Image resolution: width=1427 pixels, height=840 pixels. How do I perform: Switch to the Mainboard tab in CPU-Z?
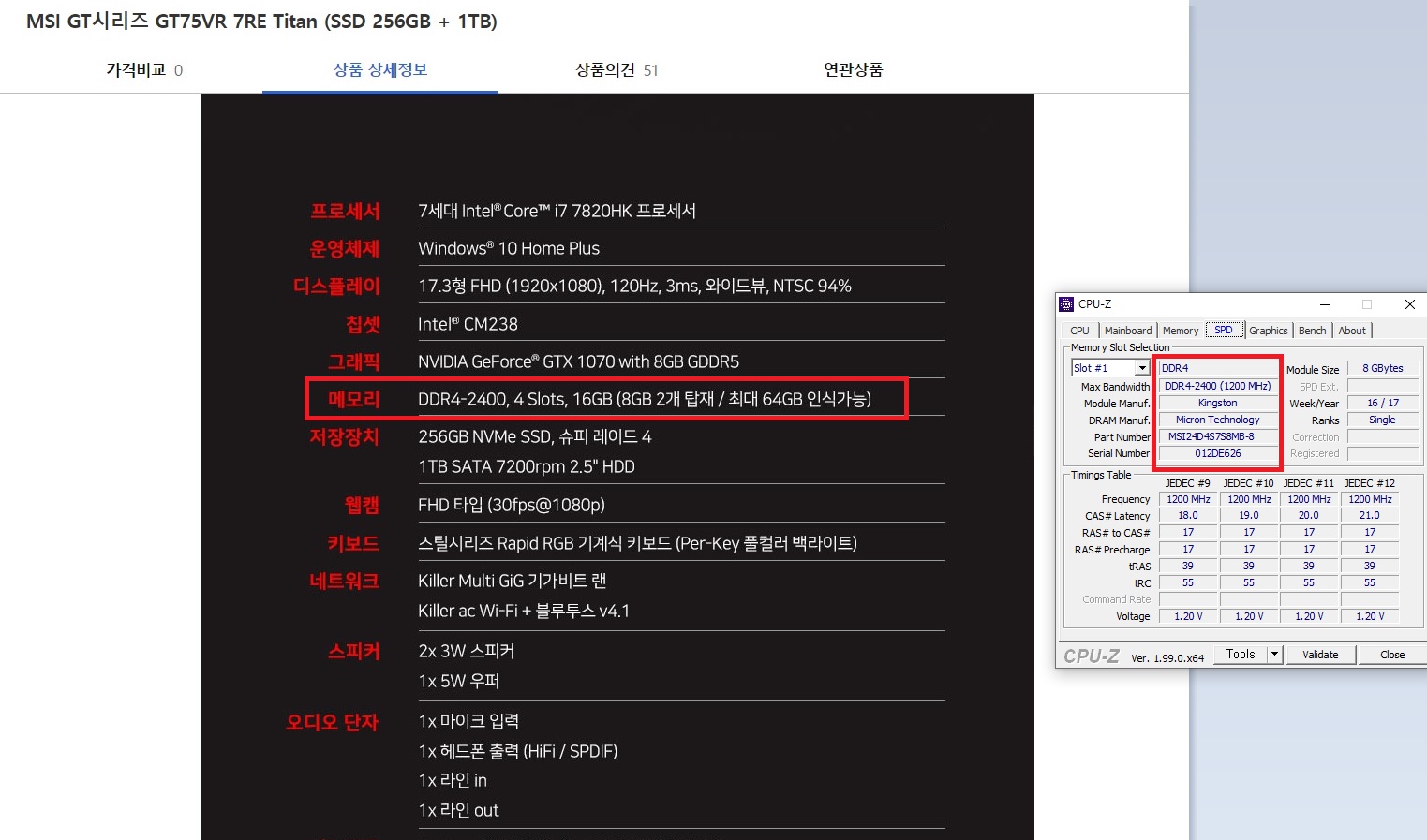point(1128,331)
